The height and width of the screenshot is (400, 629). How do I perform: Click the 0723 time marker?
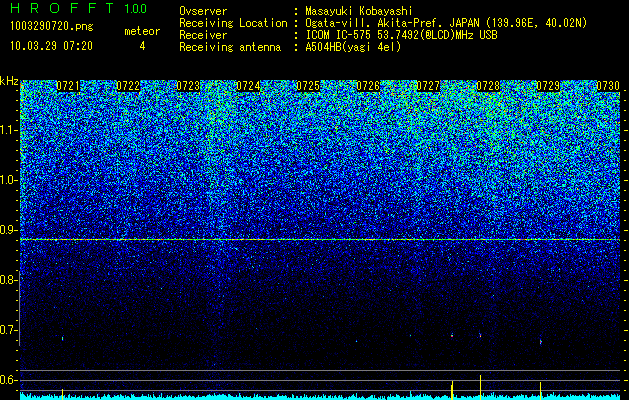tap(188, 86)
